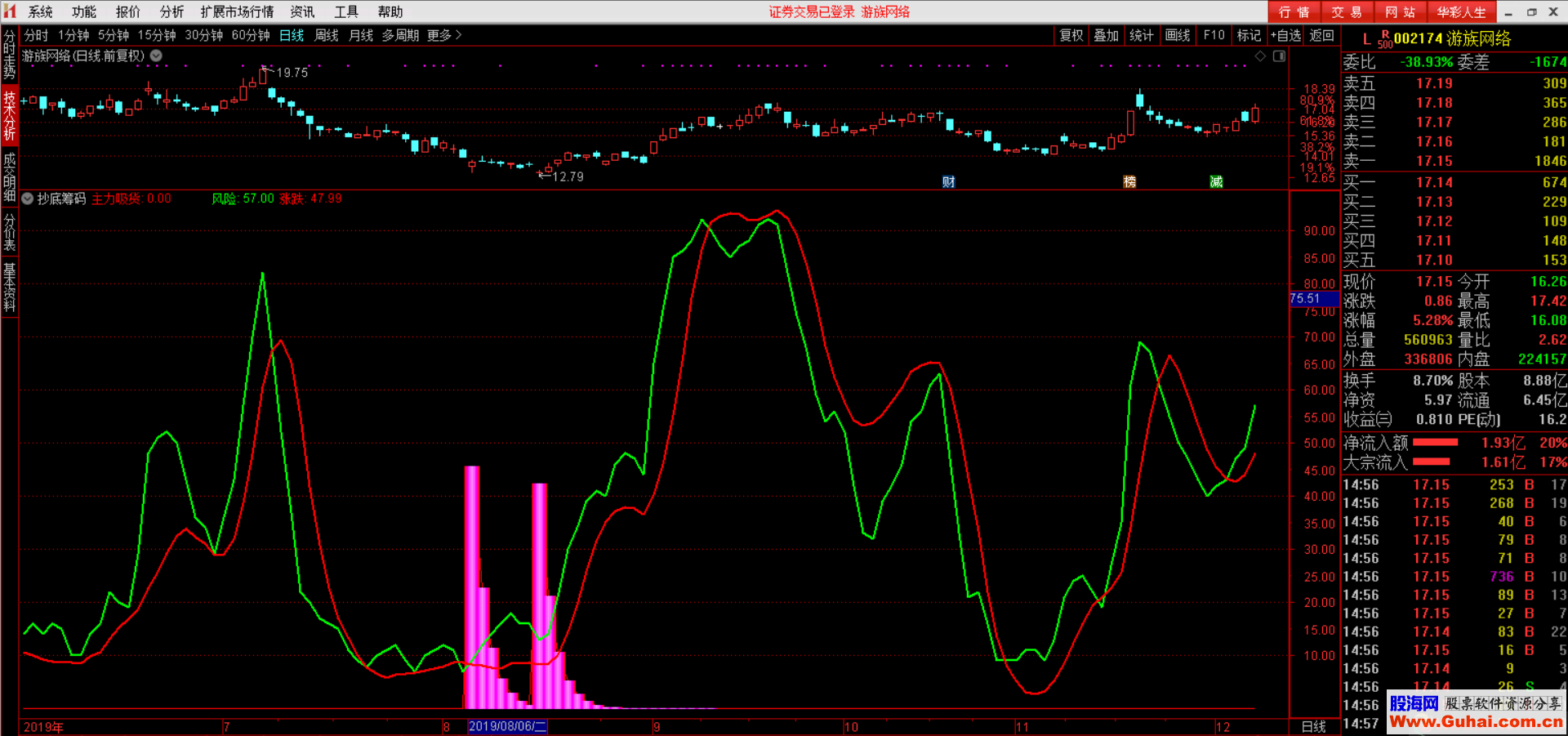This screenshot has width=1568, height=736.
Task: Select the 多周期 multi-period view
Action: point(400,35)
